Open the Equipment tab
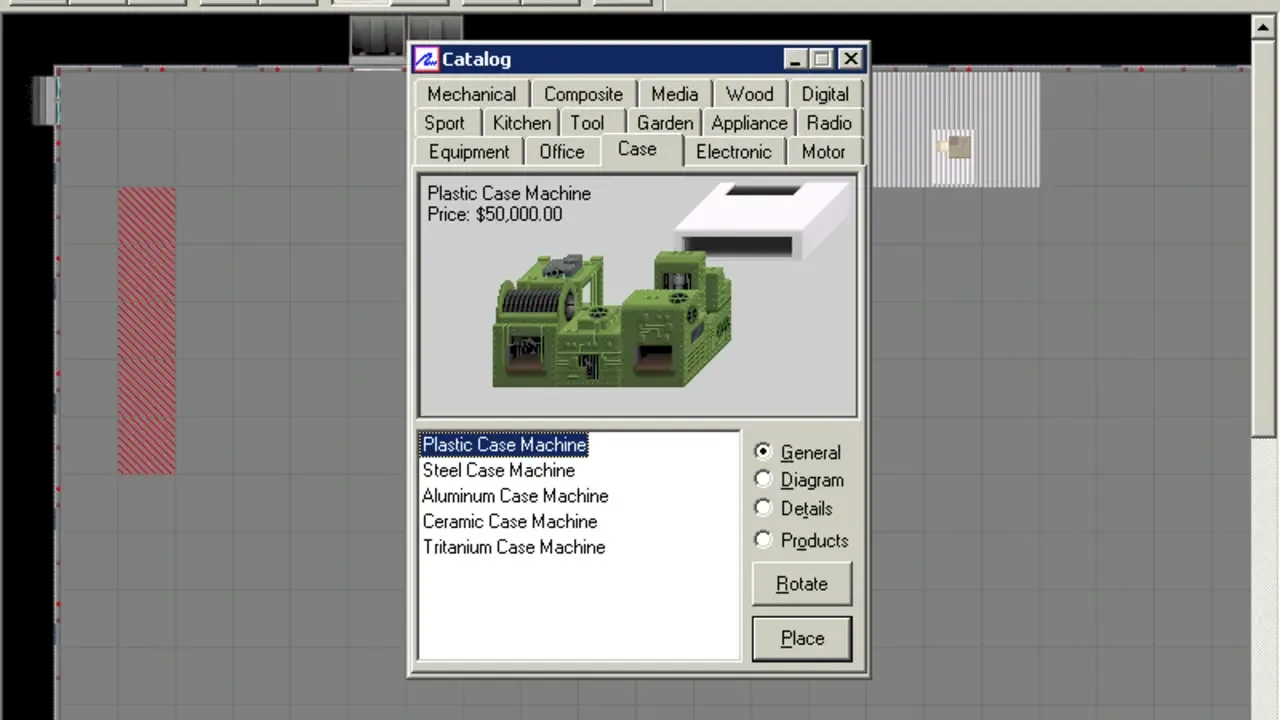The width and height of the screenshot is (1280, 720). pyautogui.click(x=469, y=152)
